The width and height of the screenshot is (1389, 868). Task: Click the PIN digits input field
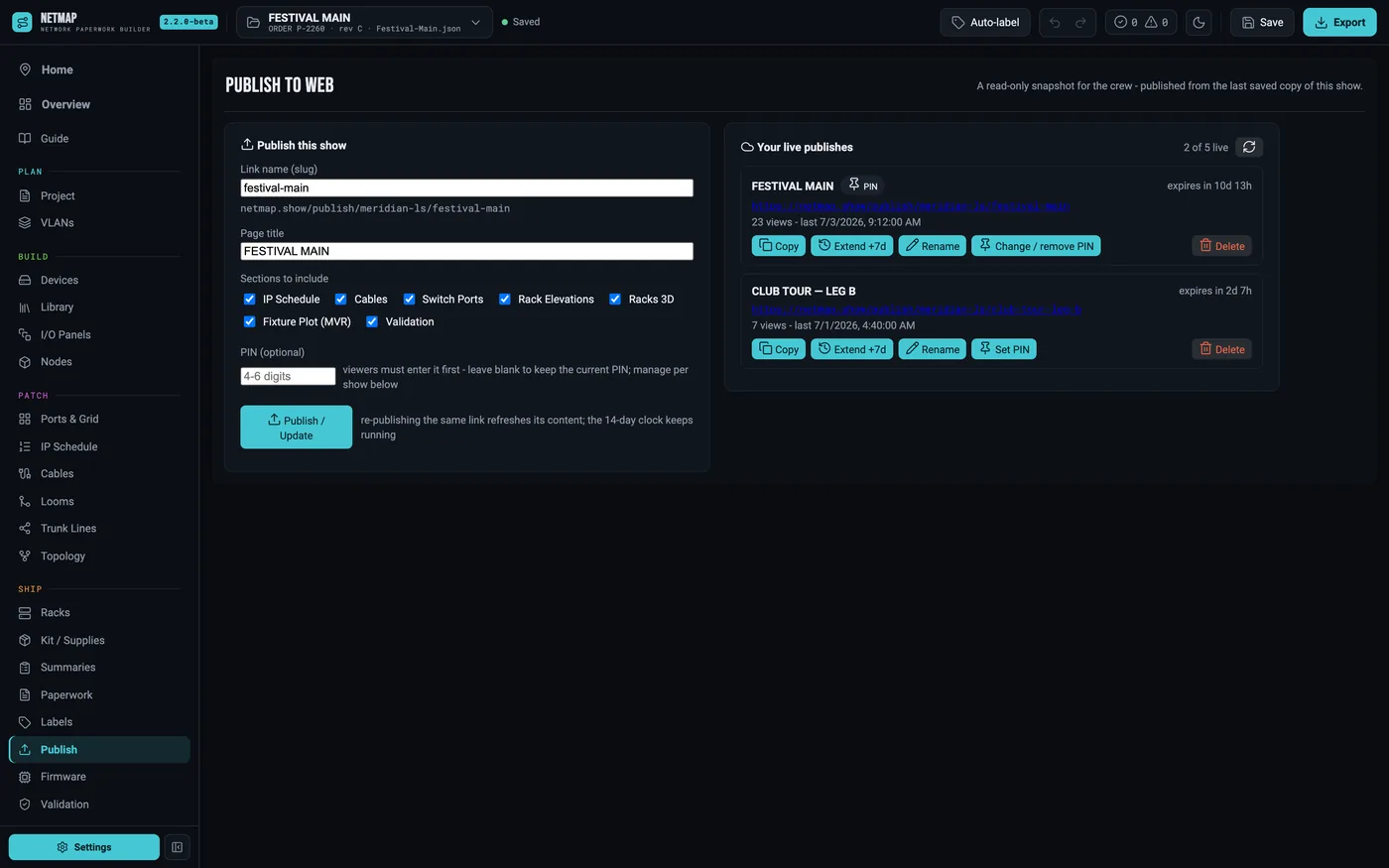[288, 376]
